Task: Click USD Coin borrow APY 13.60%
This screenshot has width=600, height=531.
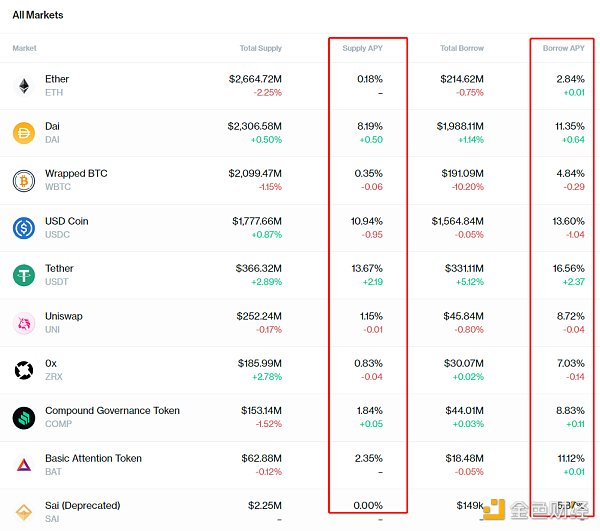Action: click(569, 221)
